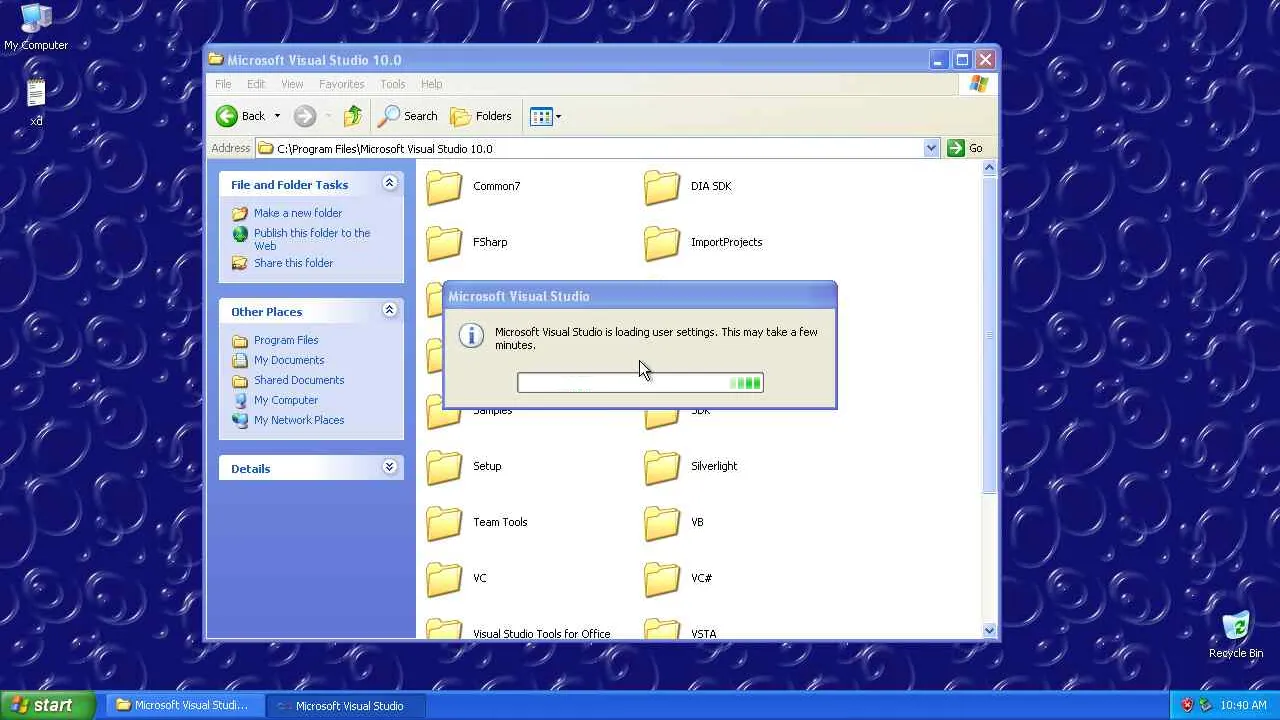Select the Silverlight folder

click(690, 467)
